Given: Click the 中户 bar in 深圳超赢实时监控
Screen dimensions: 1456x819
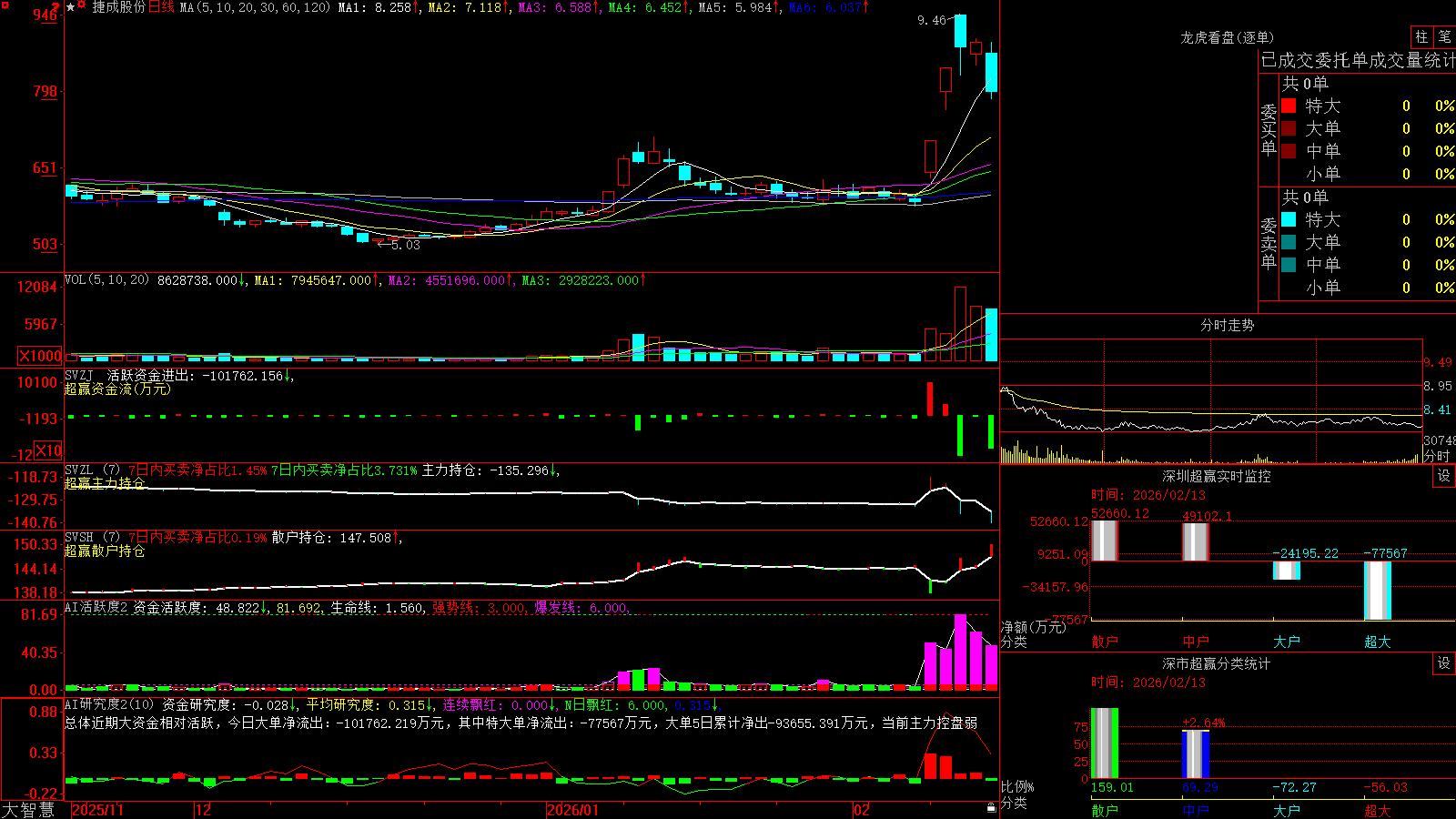Looking at the screenshot, I should click(x=1196, y=542).
